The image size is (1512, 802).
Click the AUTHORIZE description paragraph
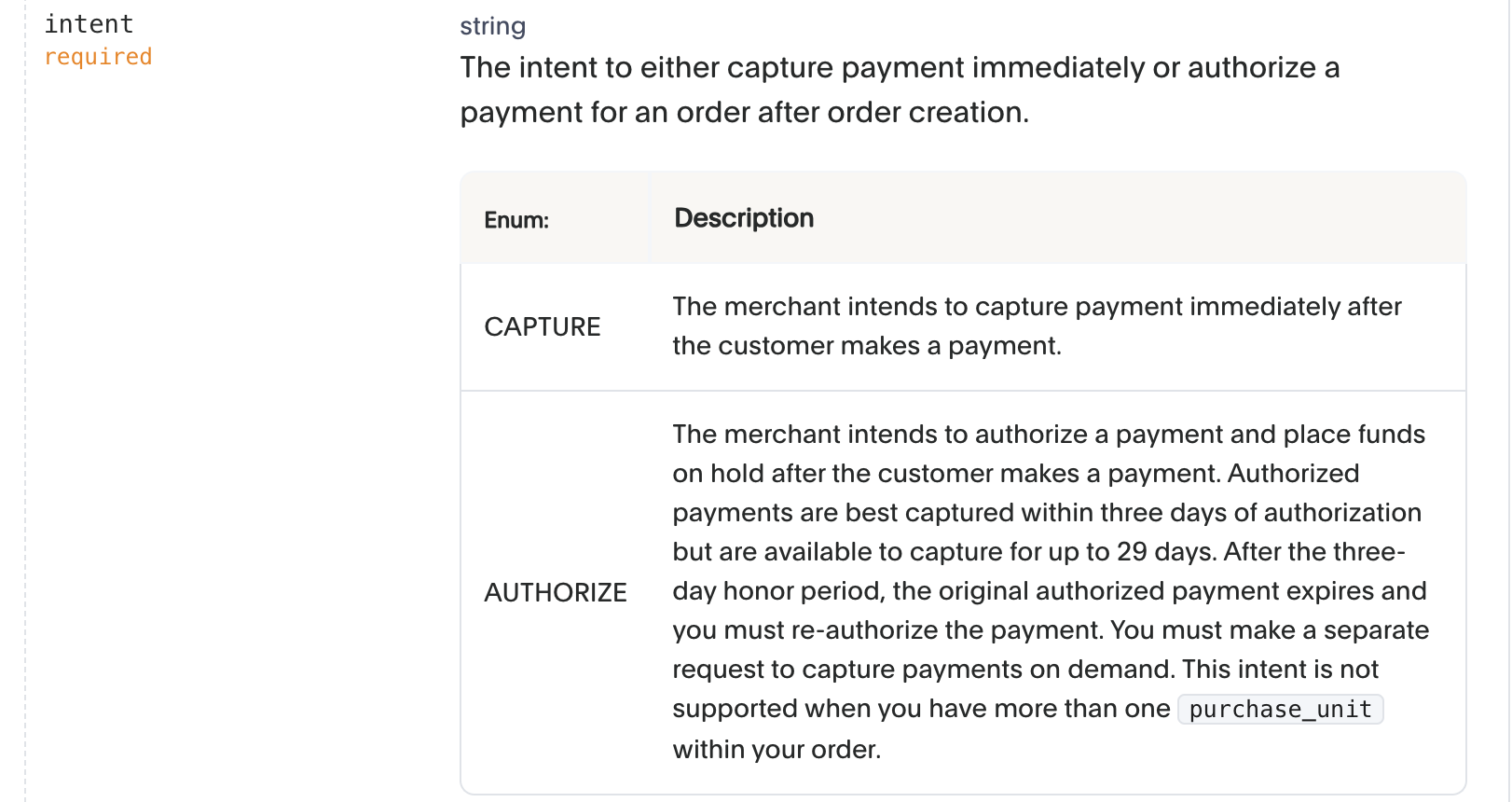coord(1051,592)
